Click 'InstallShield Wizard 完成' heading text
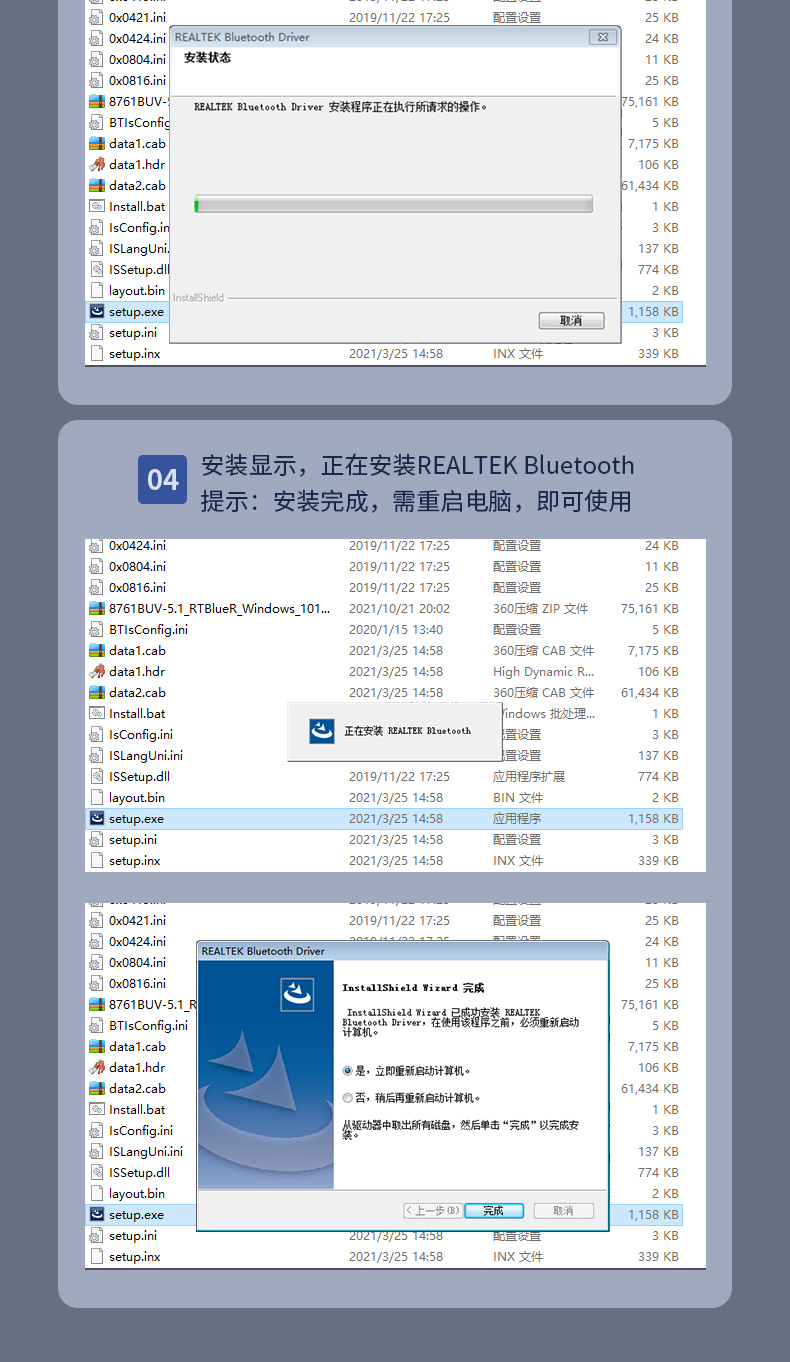 click(x=413, y=987)
